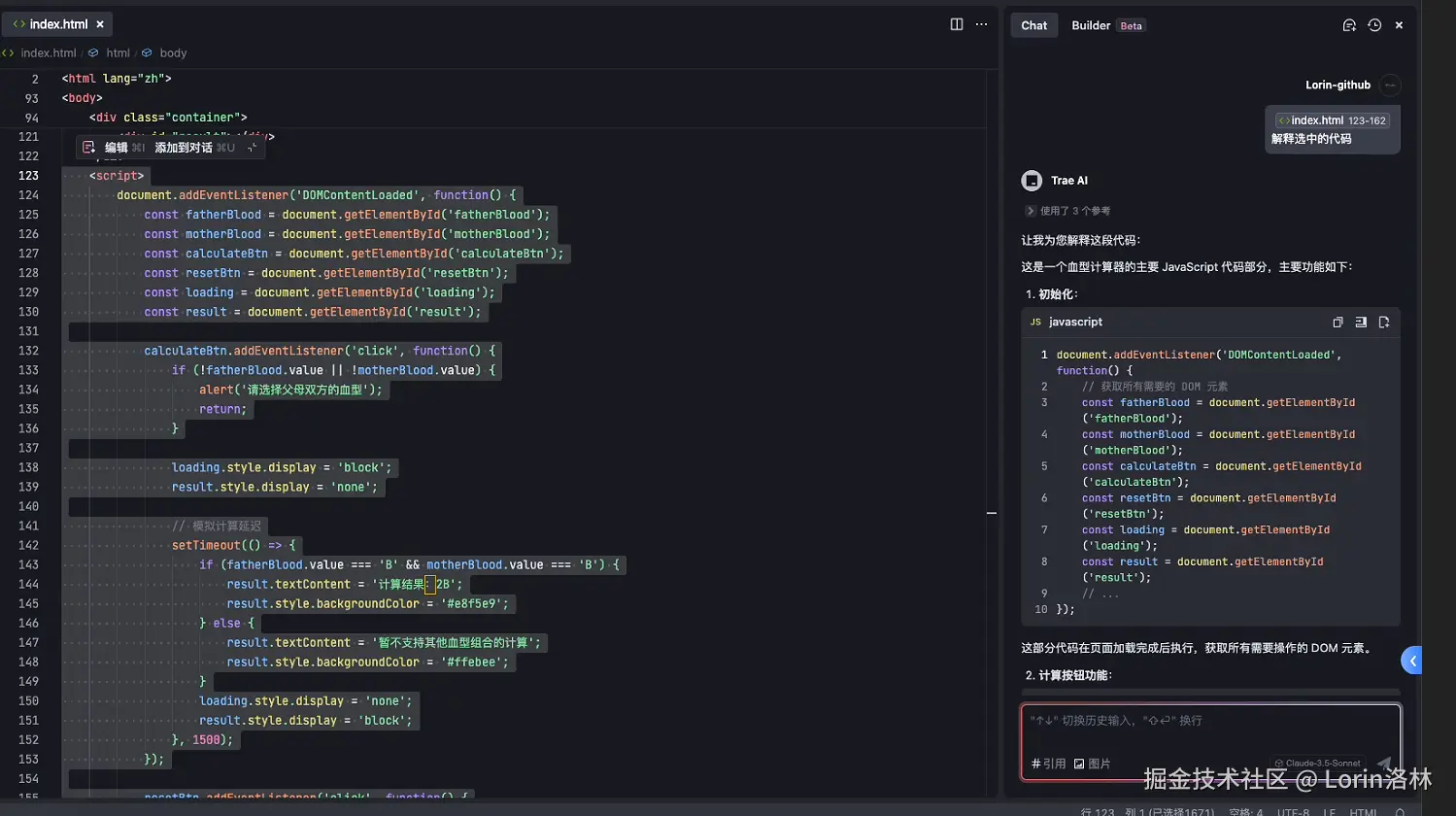This screenshot has width=1456, height=816.
Task: Close the AI chat panel
Action: pos(1399,25)
